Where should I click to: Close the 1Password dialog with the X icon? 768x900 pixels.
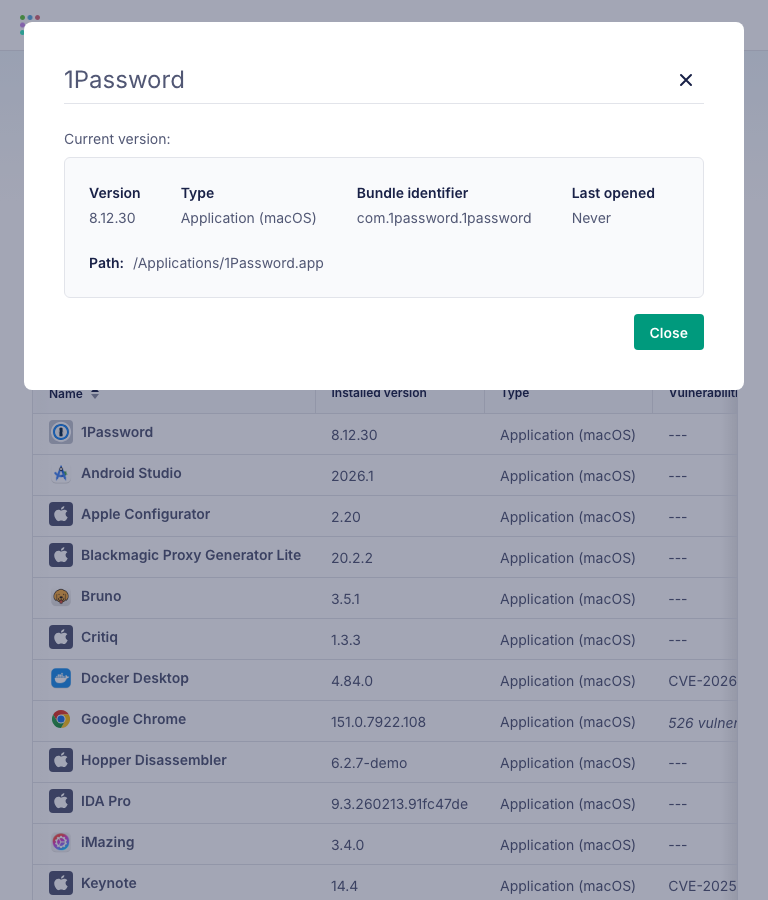685,80
